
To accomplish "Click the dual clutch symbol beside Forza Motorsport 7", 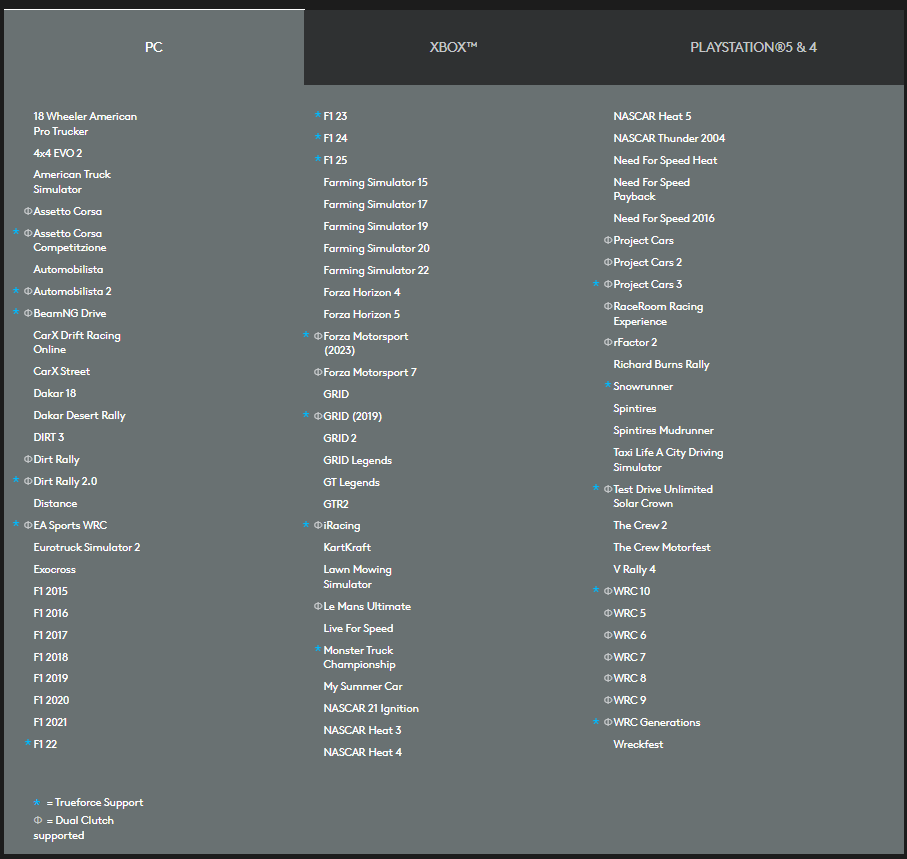I will coord(318,372).
